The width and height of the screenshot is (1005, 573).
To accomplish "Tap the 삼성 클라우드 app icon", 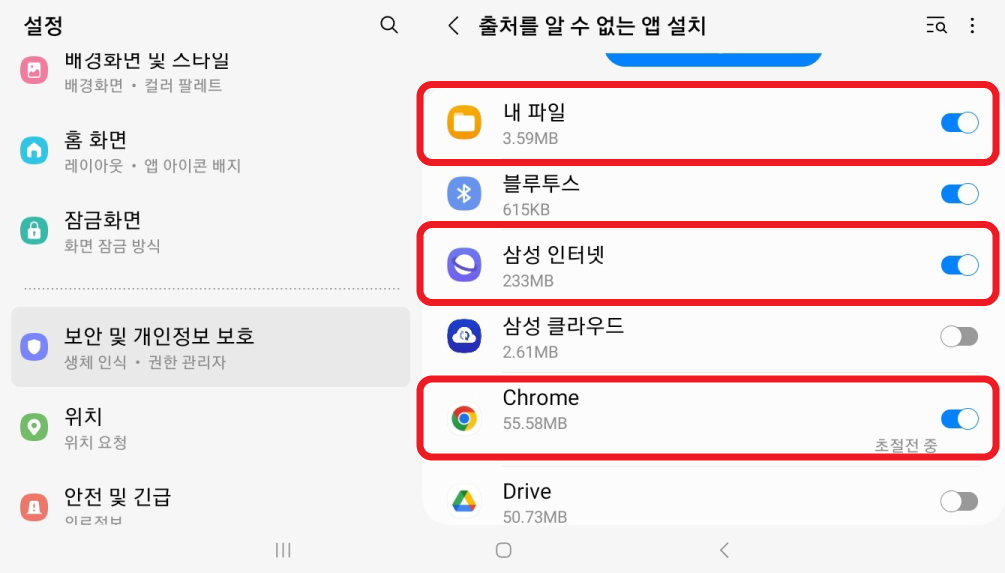I will click(464, 336).
